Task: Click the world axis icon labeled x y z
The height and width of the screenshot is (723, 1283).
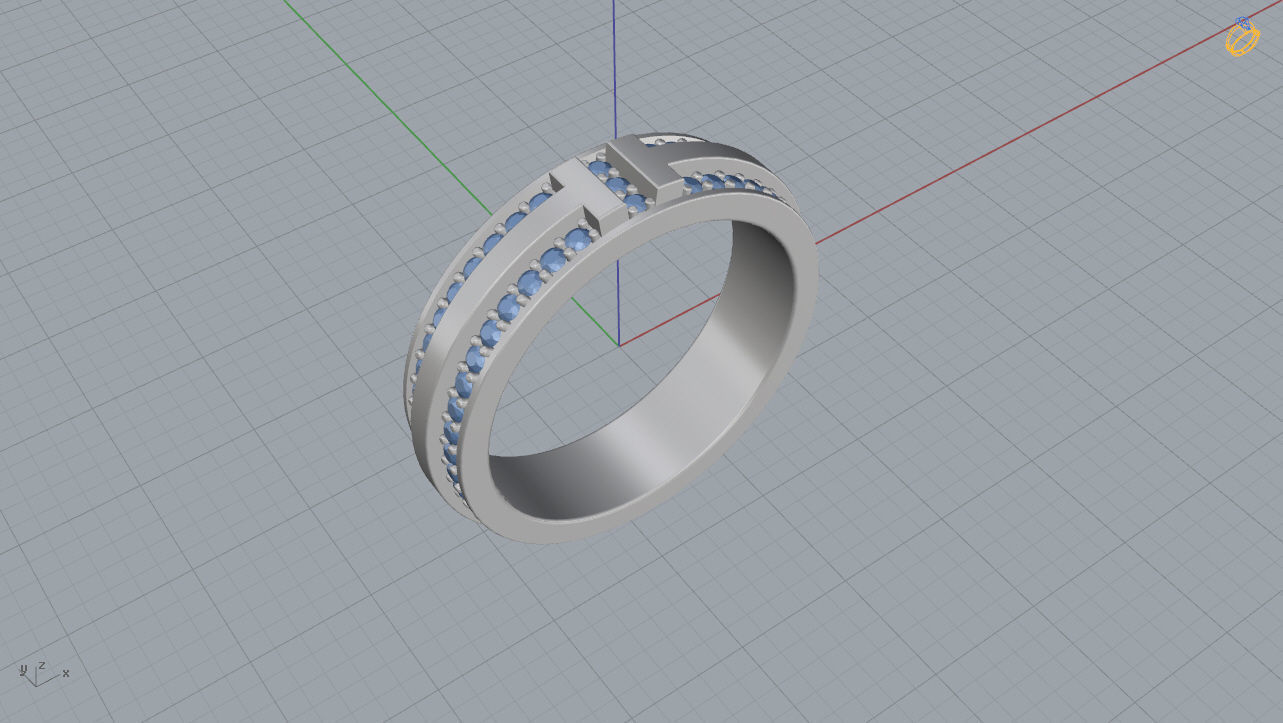Action: tap(44, 672)
